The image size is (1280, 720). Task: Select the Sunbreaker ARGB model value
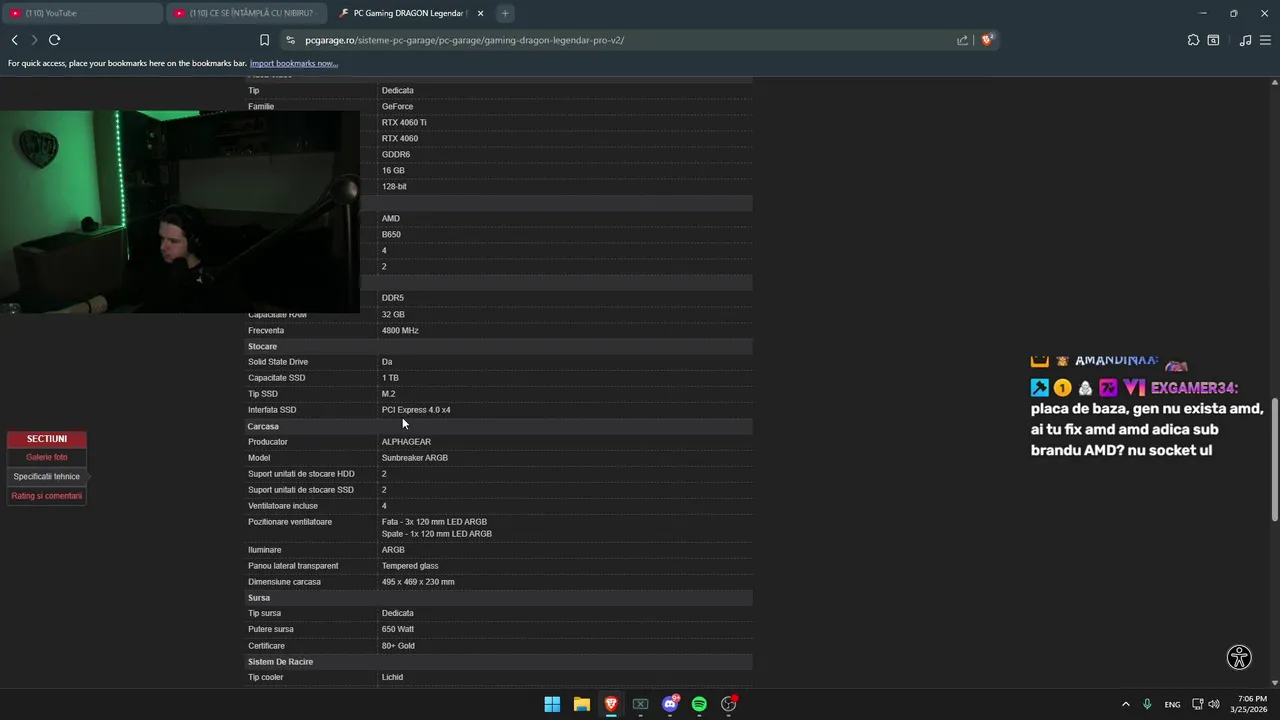point(415,458)
